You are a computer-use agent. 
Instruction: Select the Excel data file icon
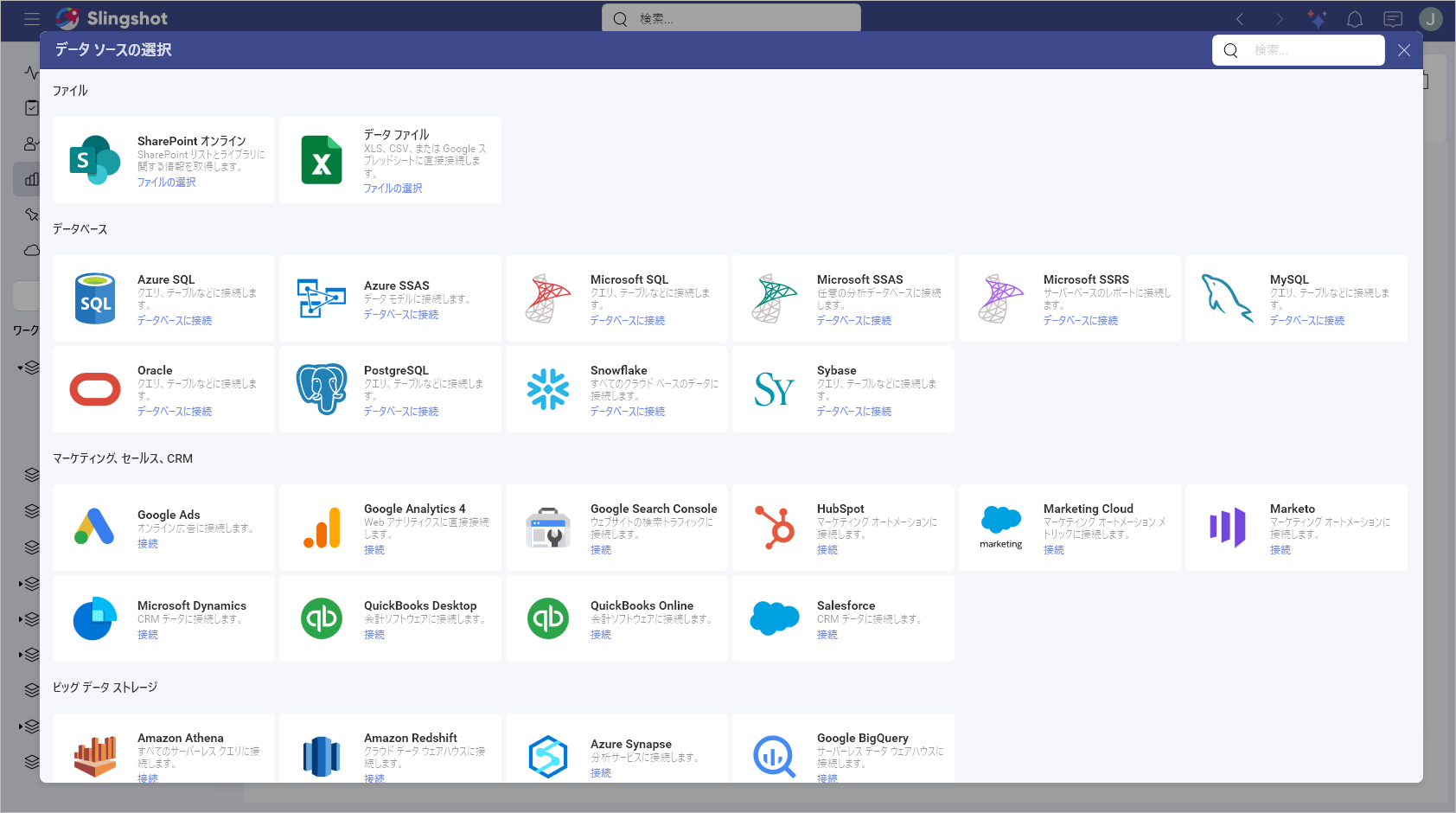[321, 160]
